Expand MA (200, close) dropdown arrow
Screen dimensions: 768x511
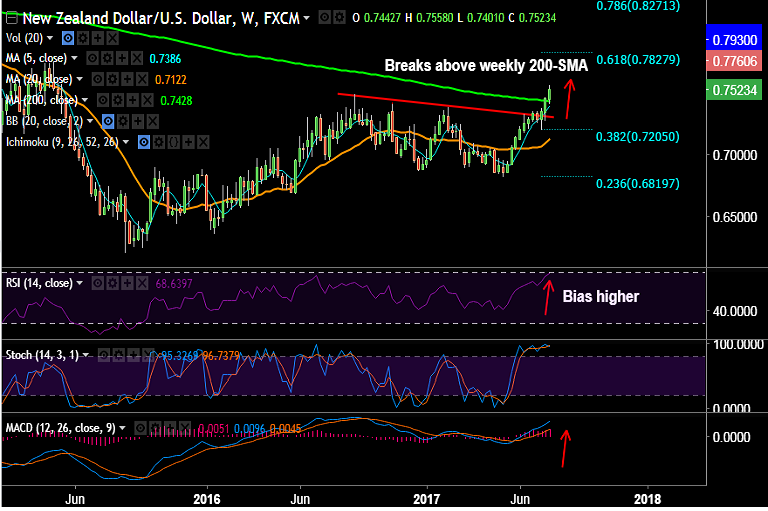click(85, 100)
